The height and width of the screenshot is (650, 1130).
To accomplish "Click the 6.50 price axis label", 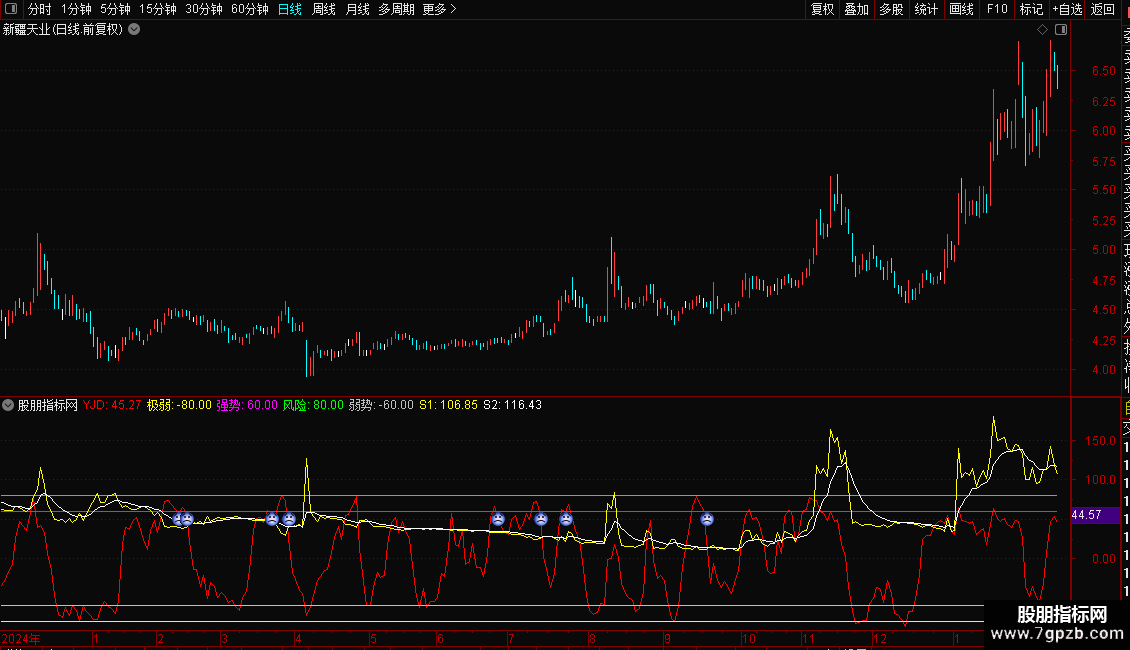I will click(1103, 71).
